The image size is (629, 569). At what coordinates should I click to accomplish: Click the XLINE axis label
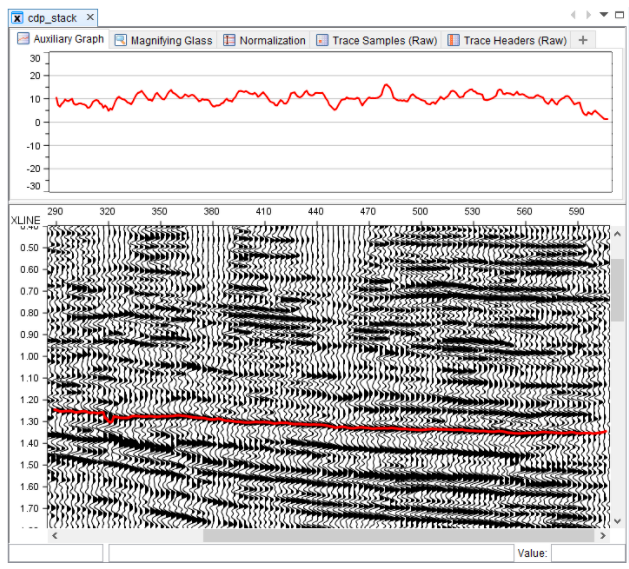[x=26, y=220]
